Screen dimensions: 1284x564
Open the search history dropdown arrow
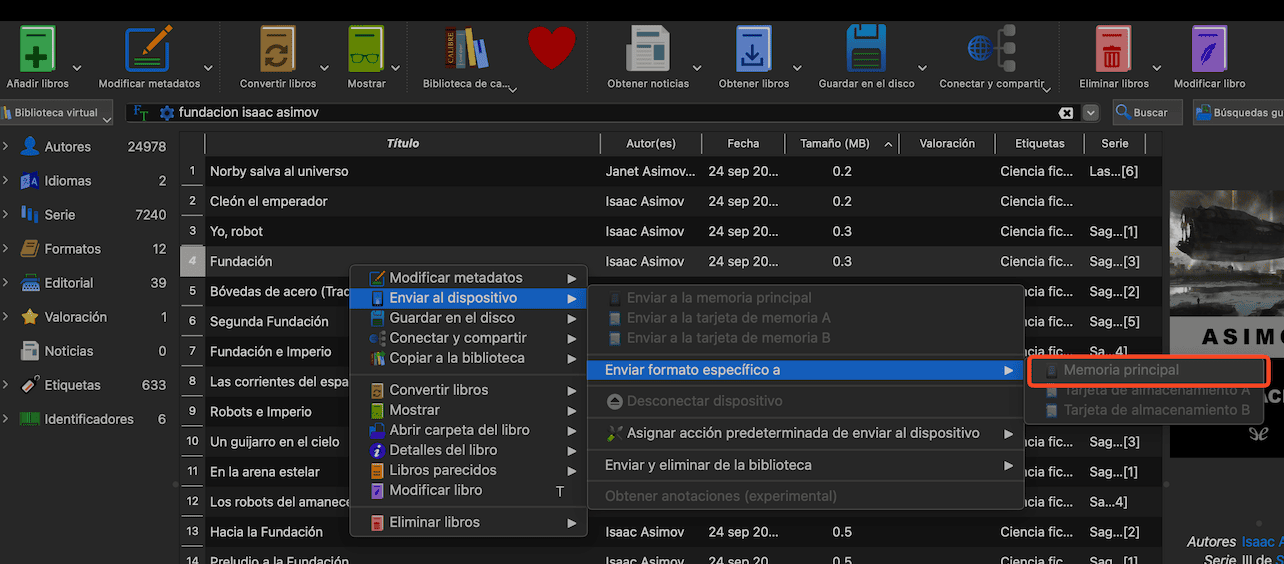(x=1091, y=113)
